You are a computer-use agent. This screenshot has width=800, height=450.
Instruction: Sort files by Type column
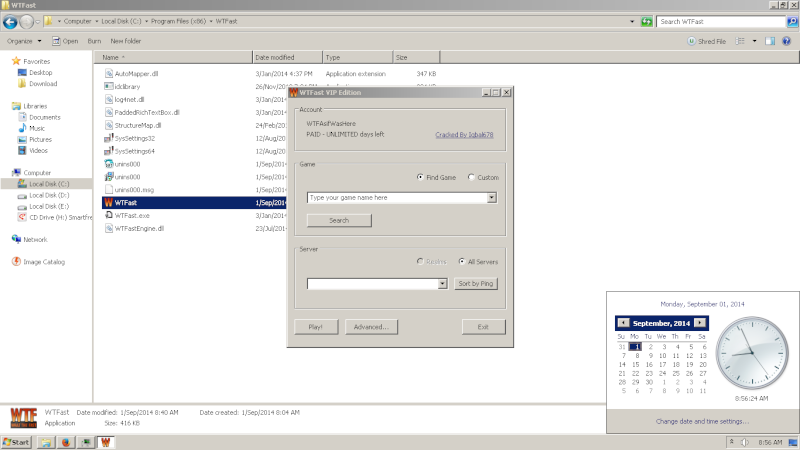point(358,58)
